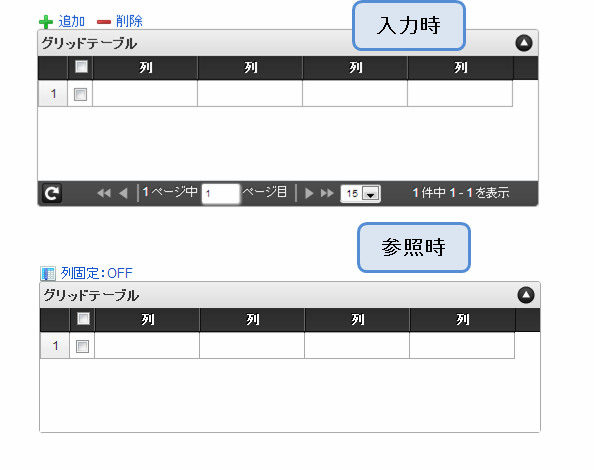The image size is (594, 470).
Task: Click the second 列 header in the upper grid
Action: click(250, 68)
